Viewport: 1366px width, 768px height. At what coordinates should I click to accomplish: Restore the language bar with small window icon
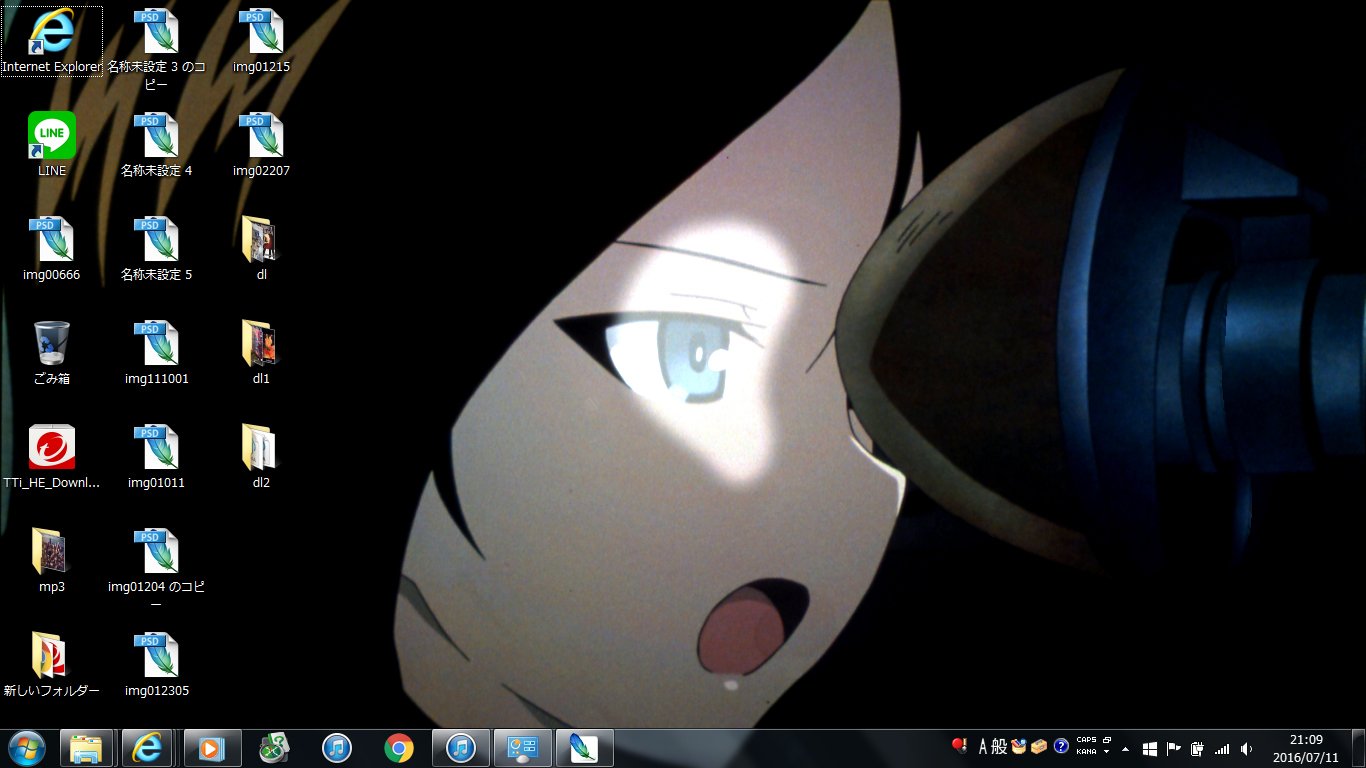[x=1107, y=741]
